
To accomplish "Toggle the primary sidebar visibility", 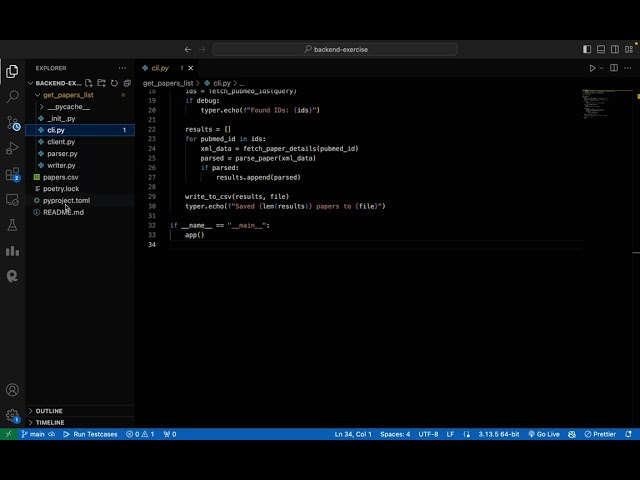I will coord(587,49).
